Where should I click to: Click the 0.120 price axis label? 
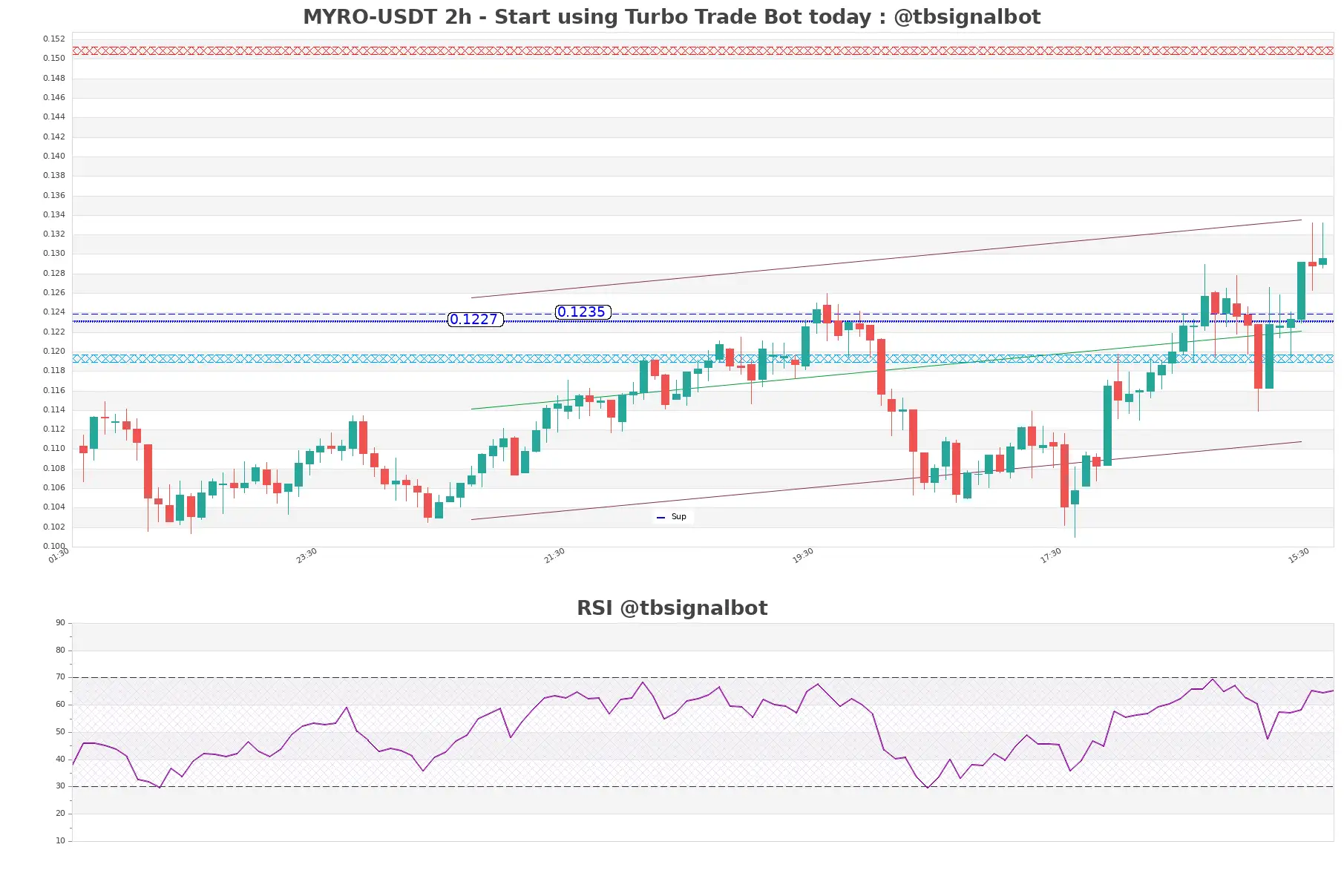[54, 351]
